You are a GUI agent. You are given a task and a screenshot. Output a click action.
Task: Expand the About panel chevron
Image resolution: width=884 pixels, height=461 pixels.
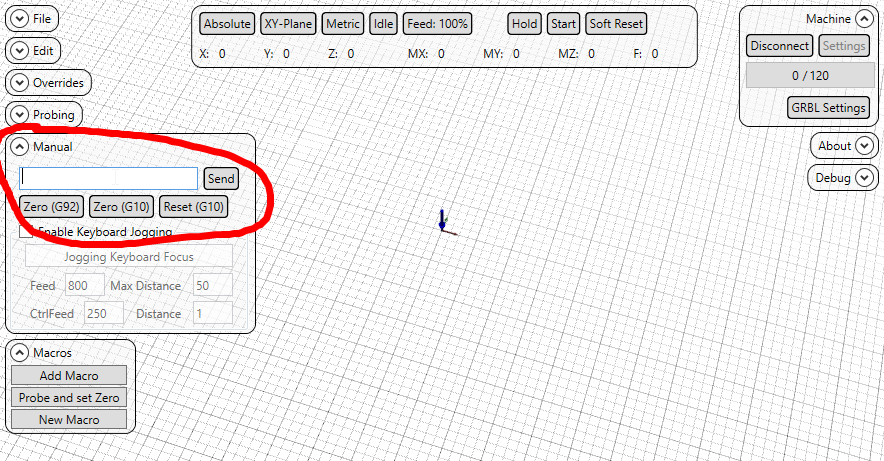pos(864,146)
